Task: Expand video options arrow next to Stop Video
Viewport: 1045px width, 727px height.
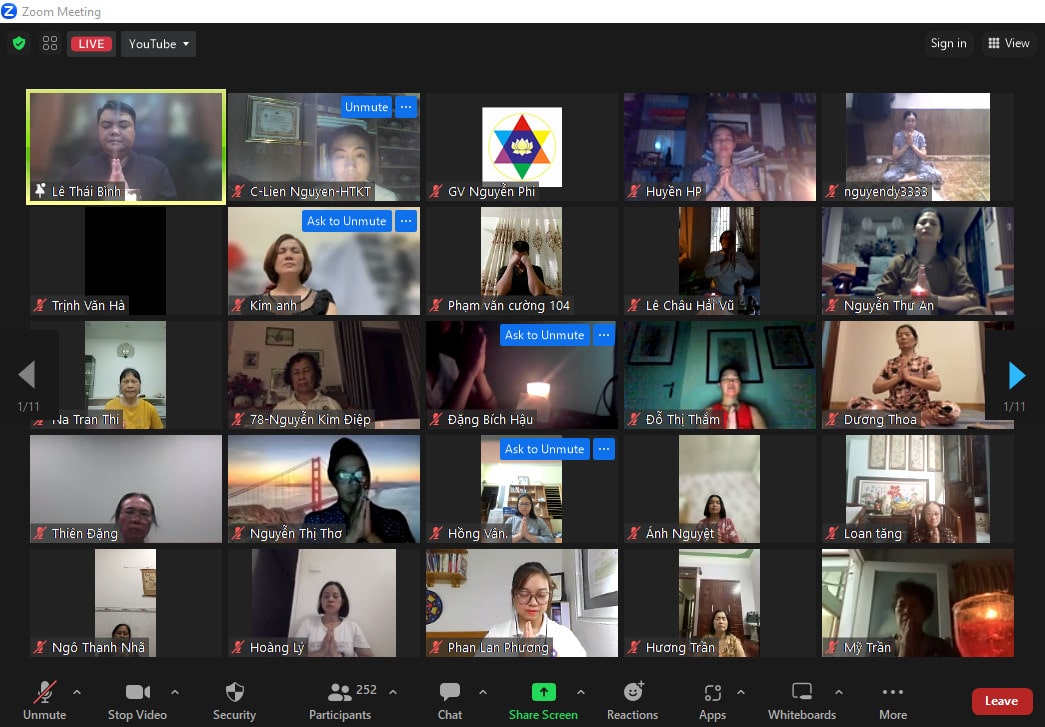Action: (x=175, y=692)
